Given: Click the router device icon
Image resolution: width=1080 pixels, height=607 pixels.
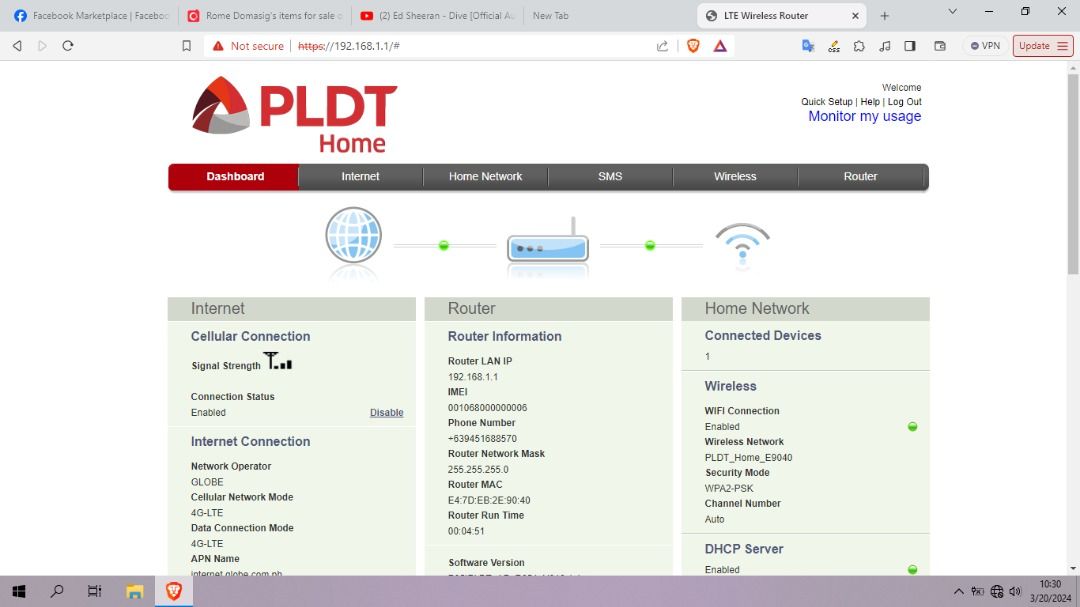Looking at the screenshot, I should click(548, 240).
